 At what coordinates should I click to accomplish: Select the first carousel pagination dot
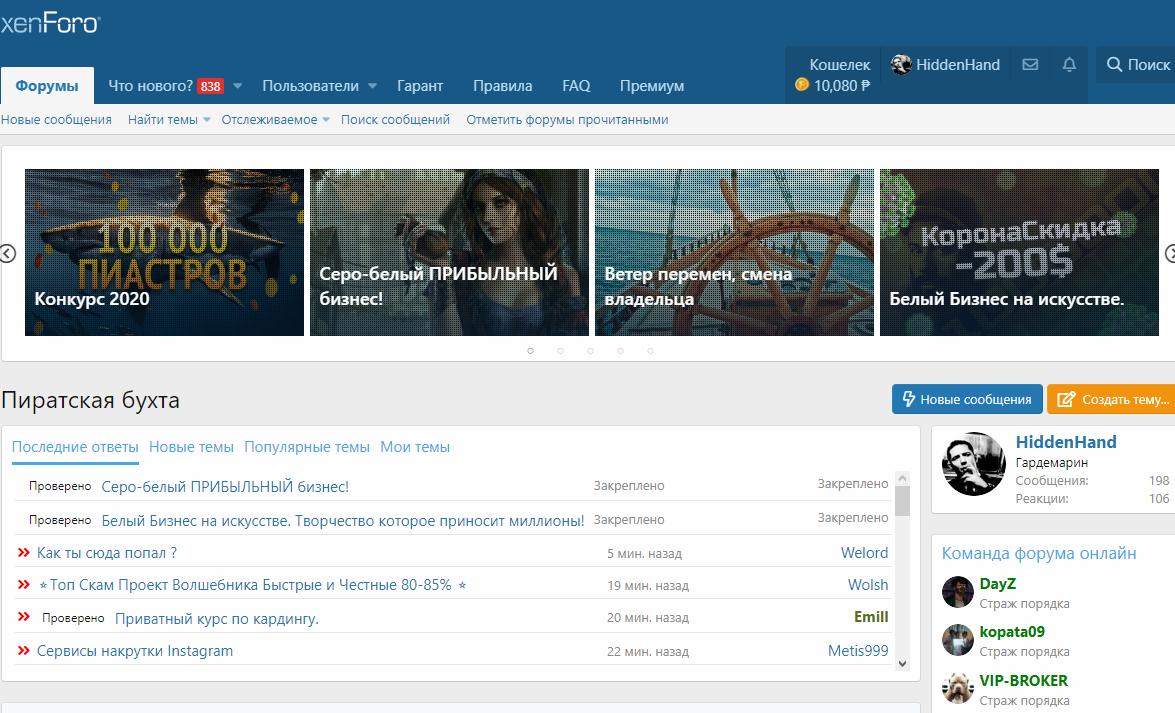(531, 351)
